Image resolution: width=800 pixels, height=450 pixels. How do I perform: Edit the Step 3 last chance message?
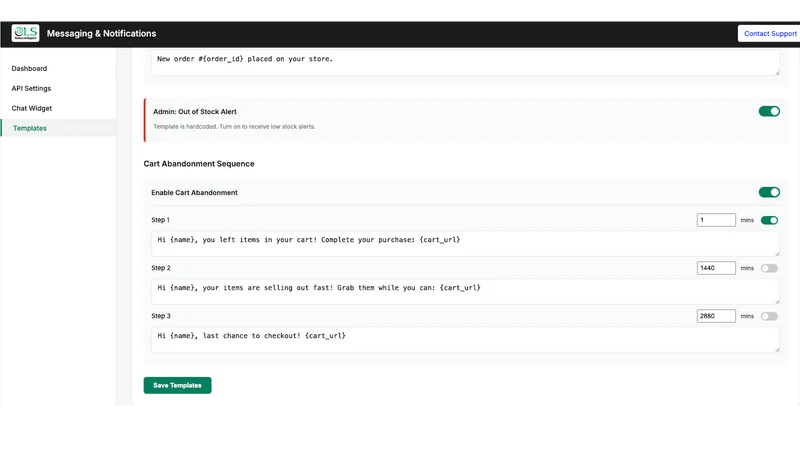point(465,339)
